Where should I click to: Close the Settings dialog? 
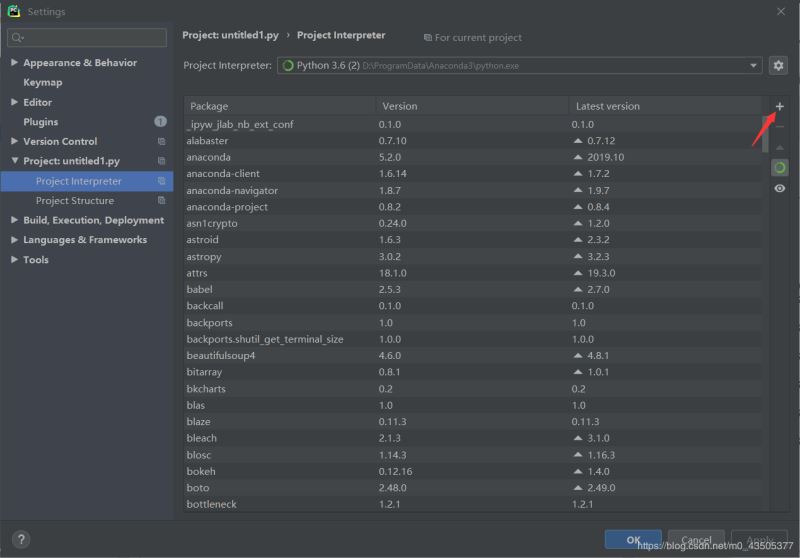pos(781,11)
